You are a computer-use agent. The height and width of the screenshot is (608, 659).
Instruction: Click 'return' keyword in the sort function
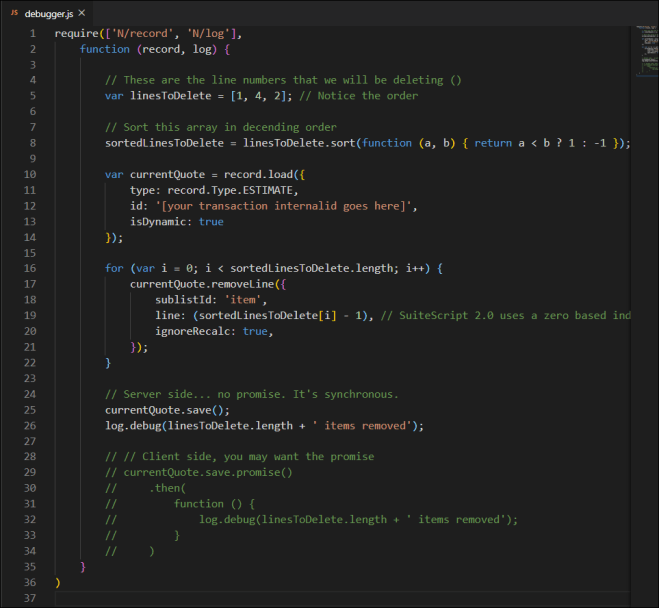coord(493,143)
